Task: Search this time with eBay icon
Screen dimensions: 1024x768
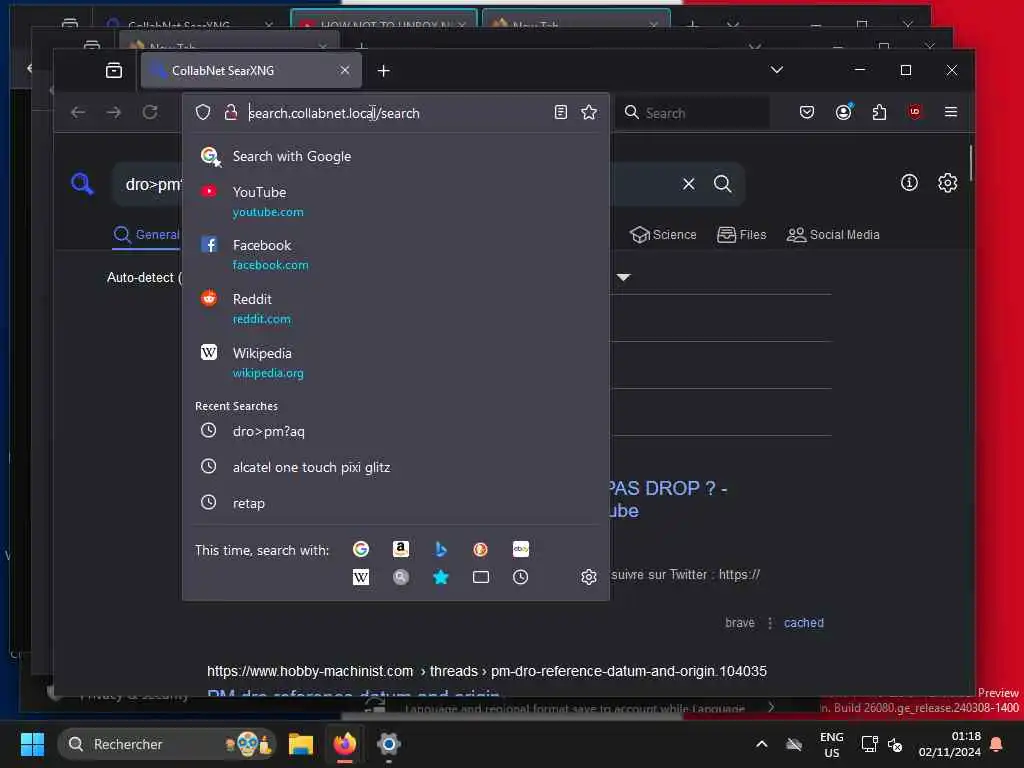Action: [x=520, y=549]
